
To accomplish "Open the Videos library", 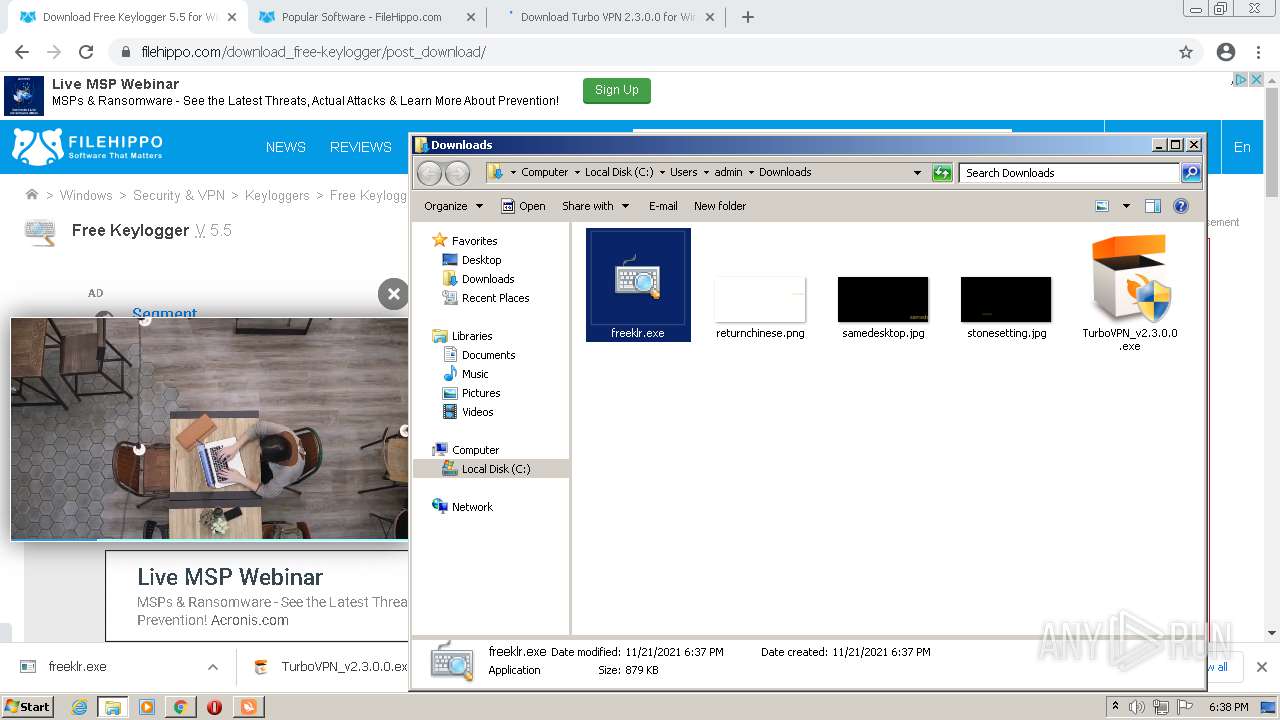I will click(477, 412).
